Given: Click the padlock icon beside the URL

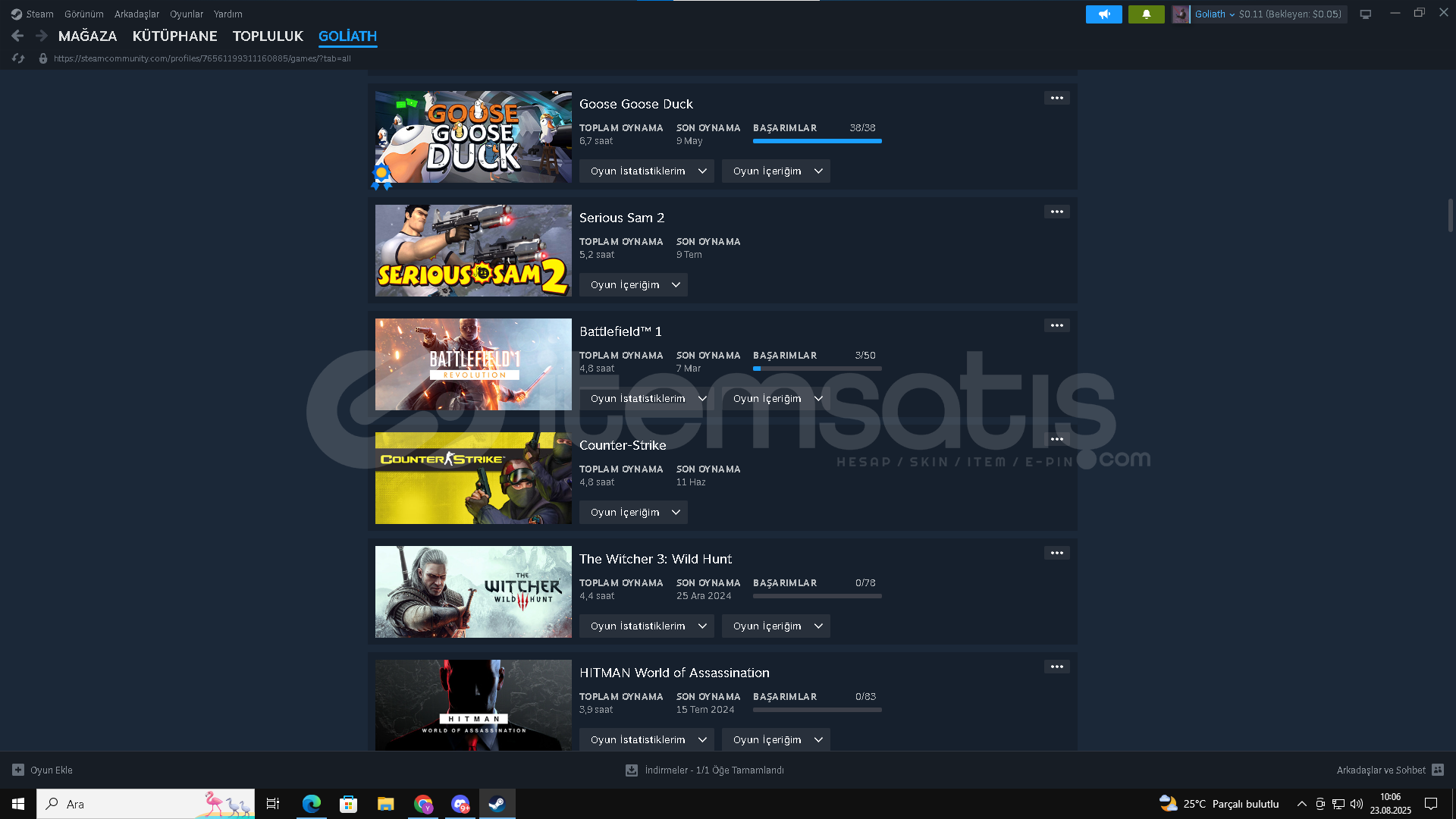Looking at the screenshot, I should (x=43, y=58).
